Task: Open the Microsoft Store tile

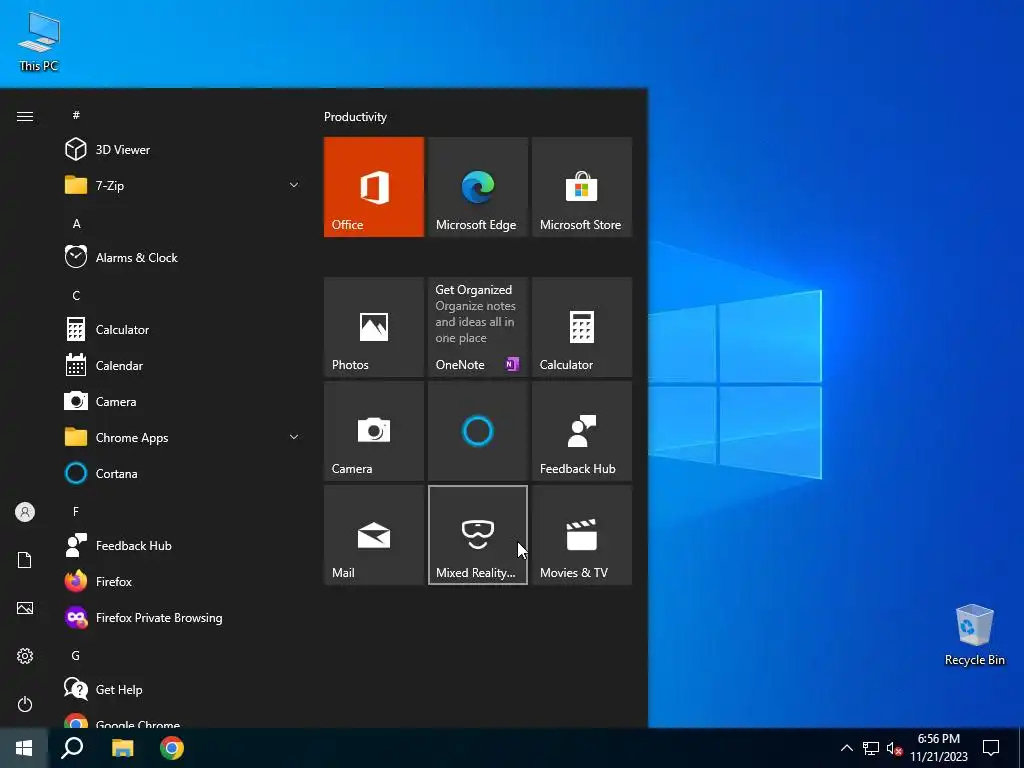Action: point(582,187)
